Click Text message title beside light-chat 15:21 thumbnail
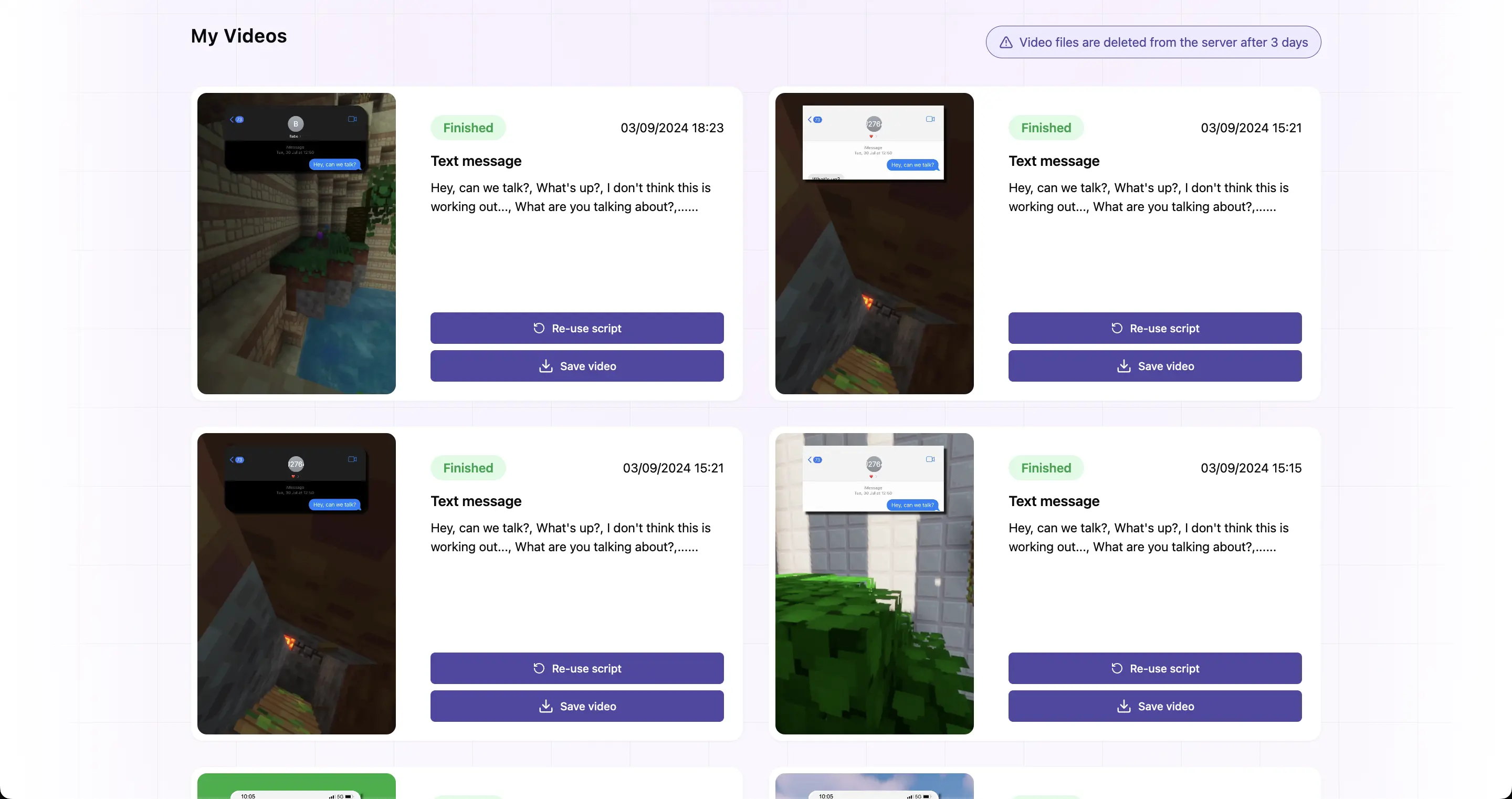Image resolution: width=1512 pixels, height=799 pixels. point(1054,161)
